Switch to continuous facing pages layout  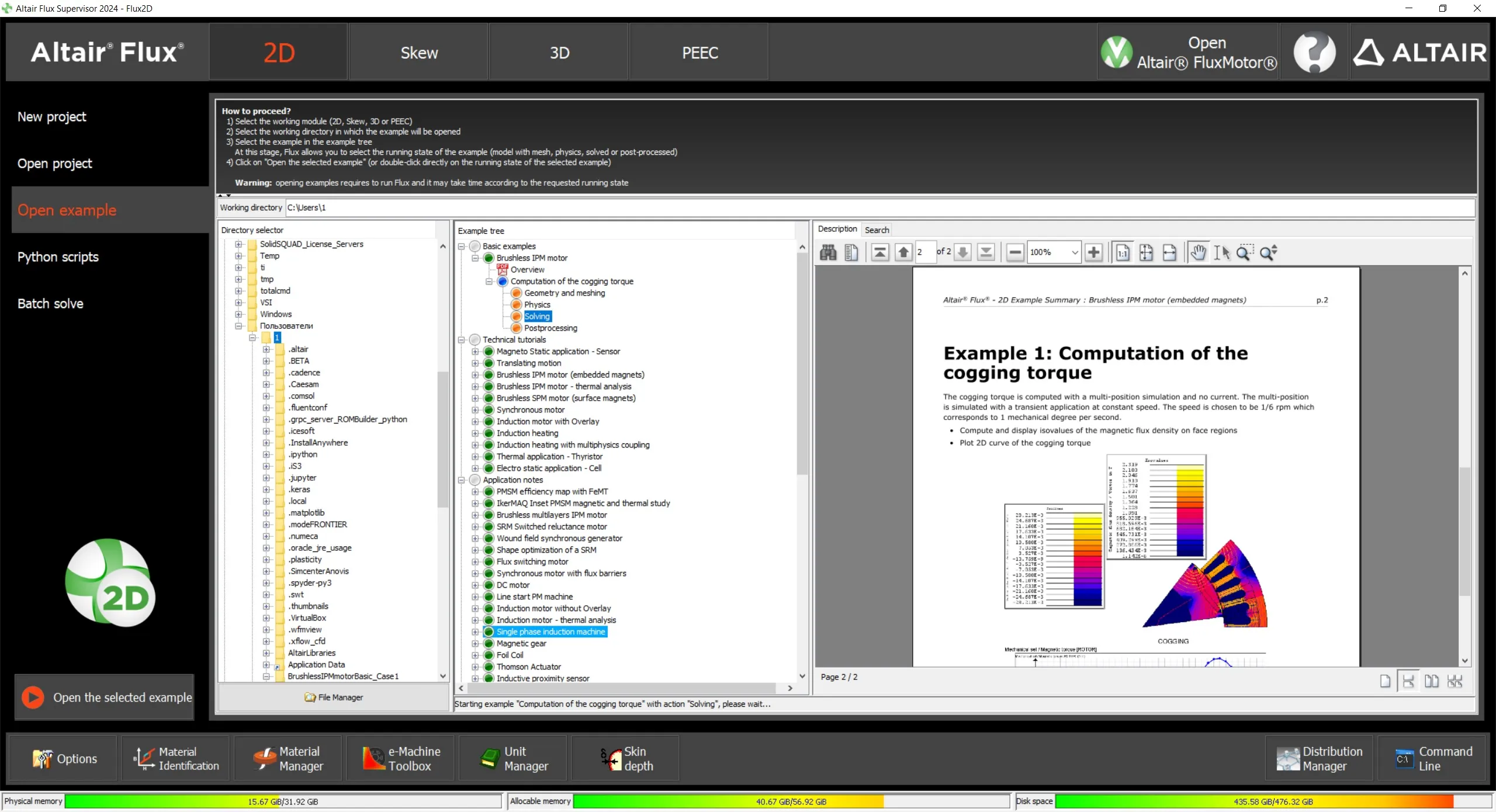click(1455, 681)
